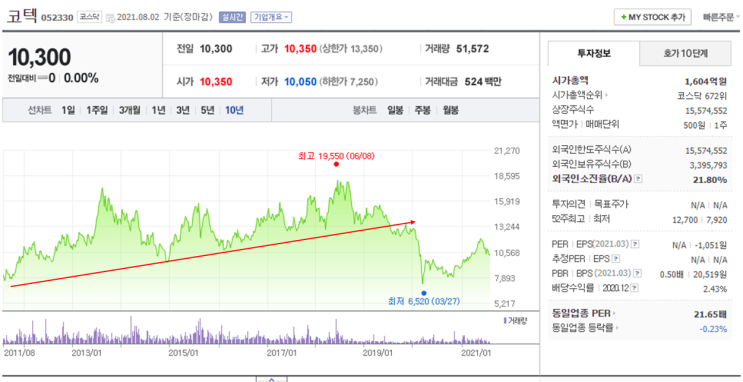Screen dimensions: 743x382
Task: Select the 1년 line chart range
Action: pyautogui.click(x=158, y=110)
